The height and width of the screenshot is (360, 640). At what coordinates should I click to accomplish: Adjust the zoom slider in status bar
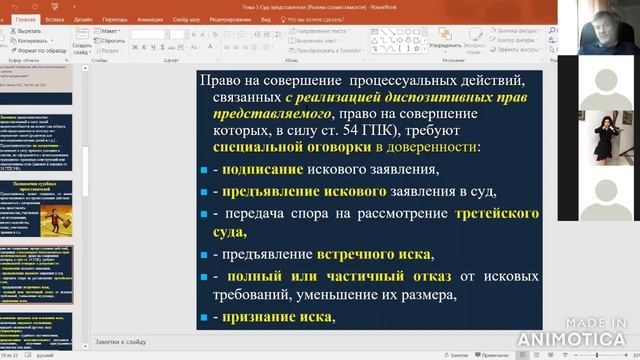[597, 355]
